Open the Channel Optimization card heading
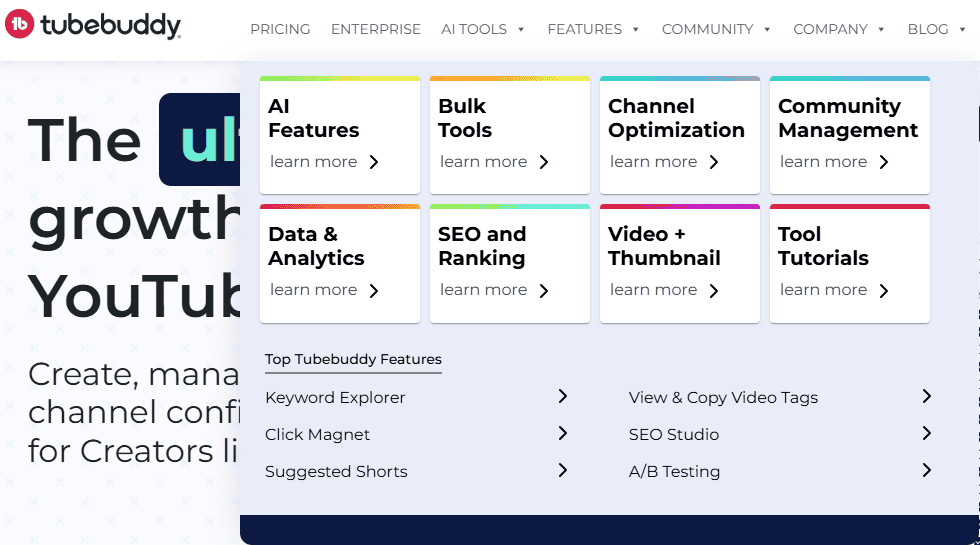The width and height of the screenshot is (980, 545). pos(676,118)
